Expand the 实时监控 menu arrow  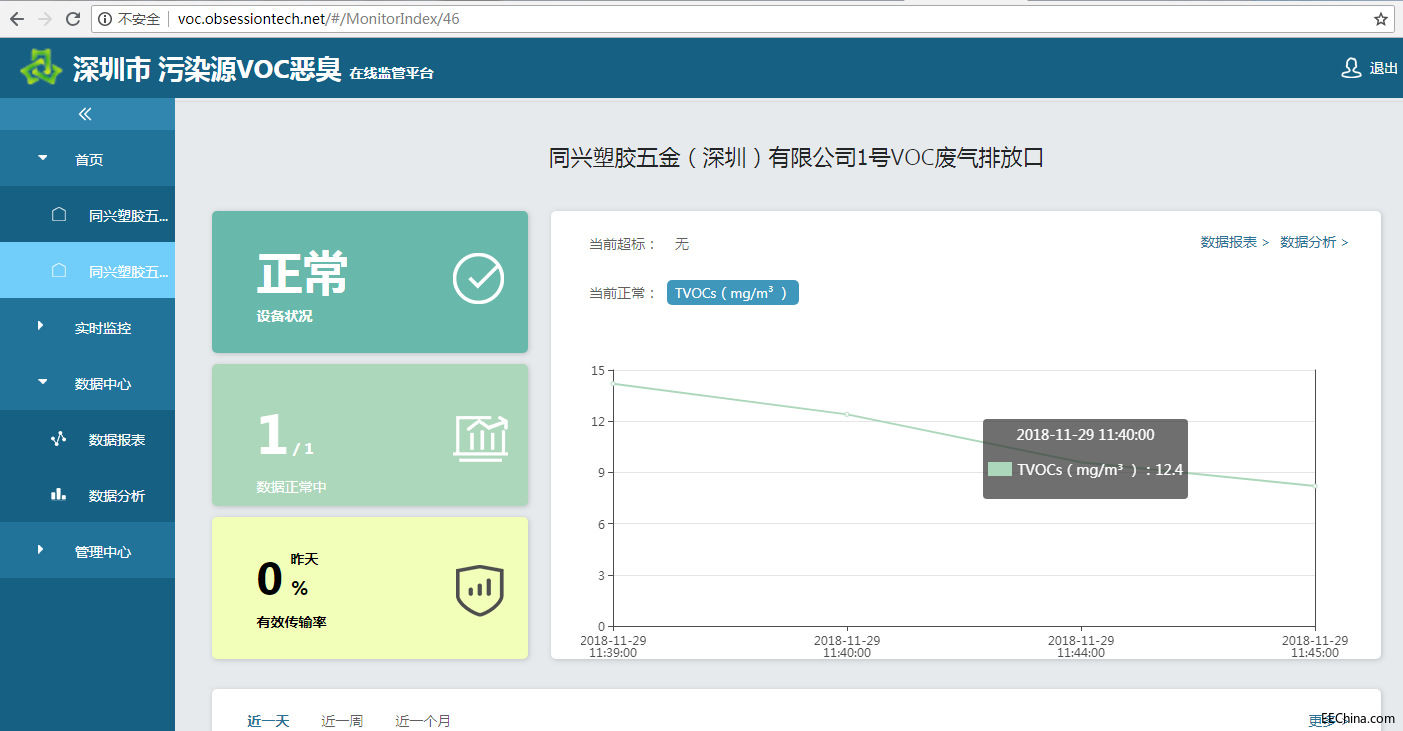pyautogui.click(x=41, y=326)
